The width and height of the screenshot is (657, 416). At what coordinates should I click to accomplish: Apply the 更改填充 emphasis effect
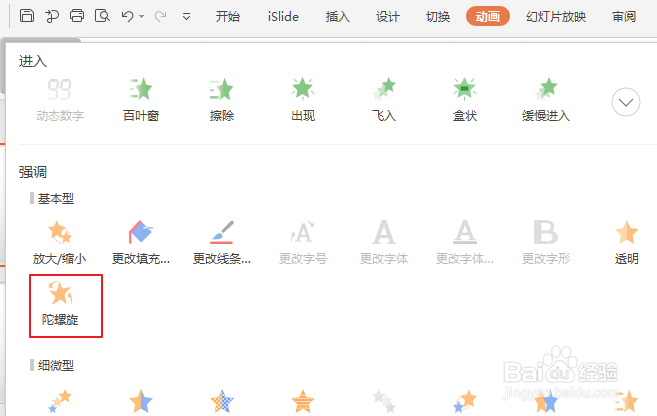[x=141, y=243]
